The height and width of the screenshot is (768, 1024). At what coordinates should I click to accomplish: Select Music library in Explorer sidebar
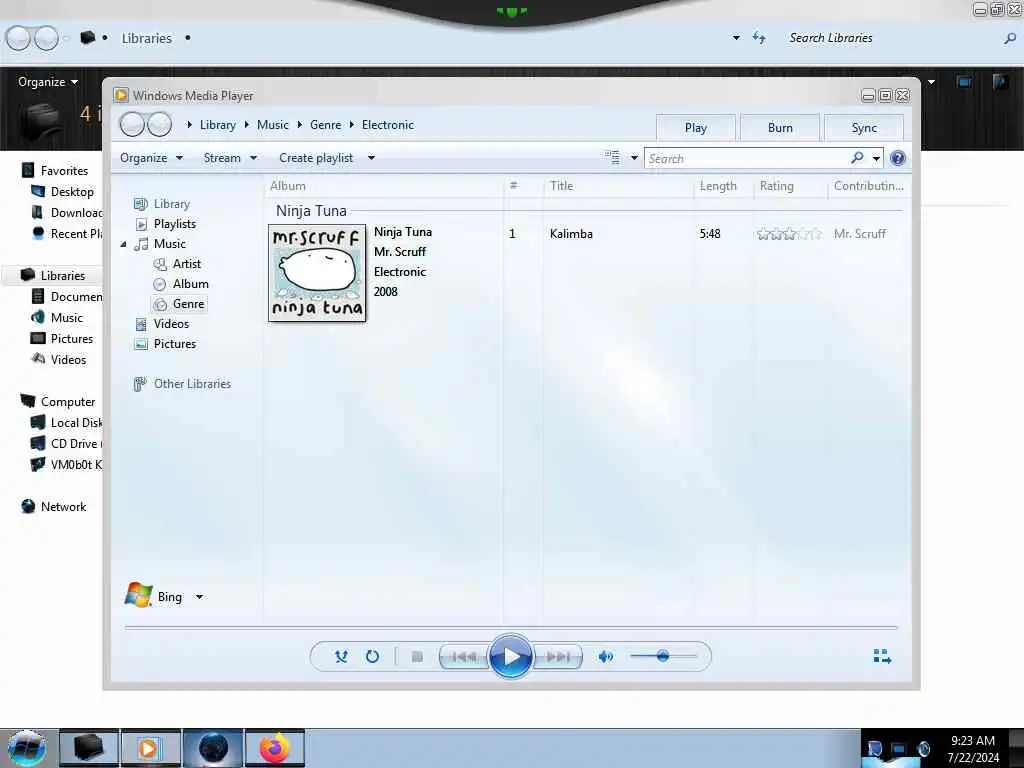[57, 318]
